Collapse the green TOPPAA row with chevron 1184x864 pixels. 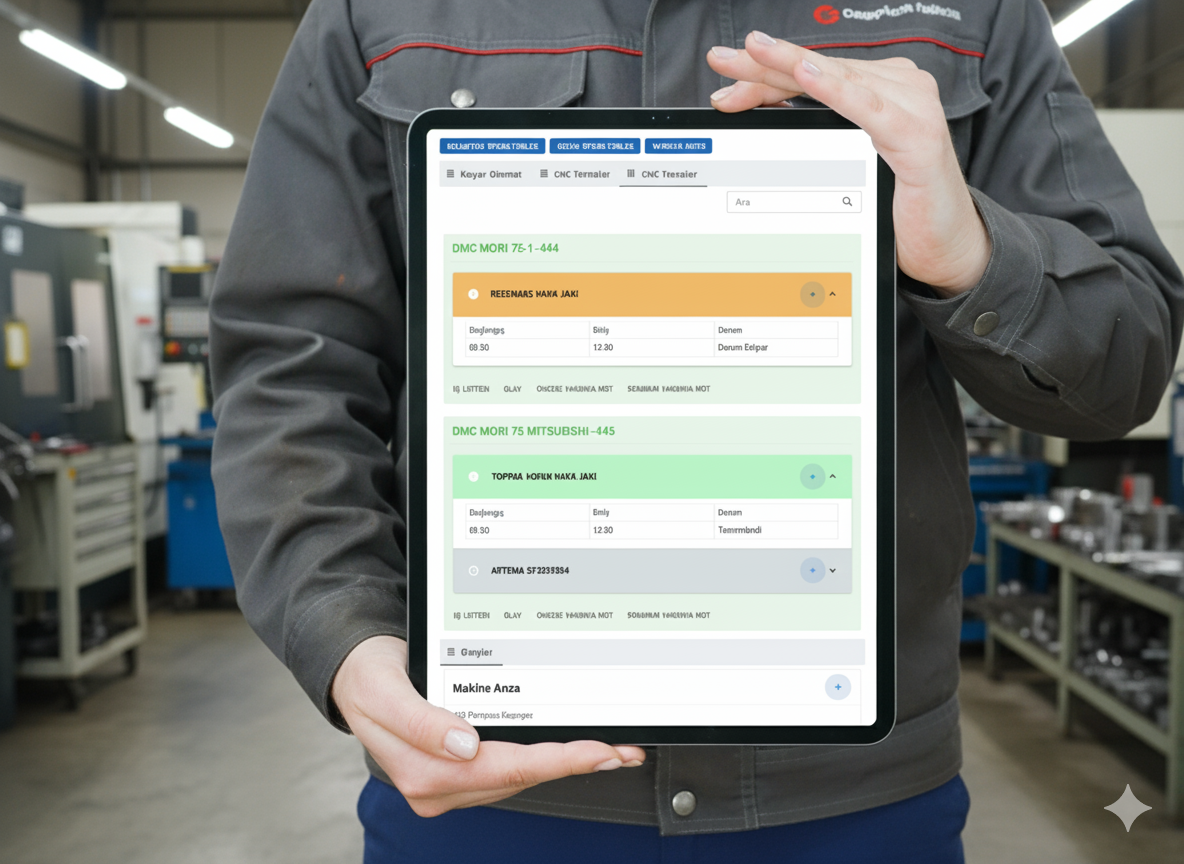(833, 477)
